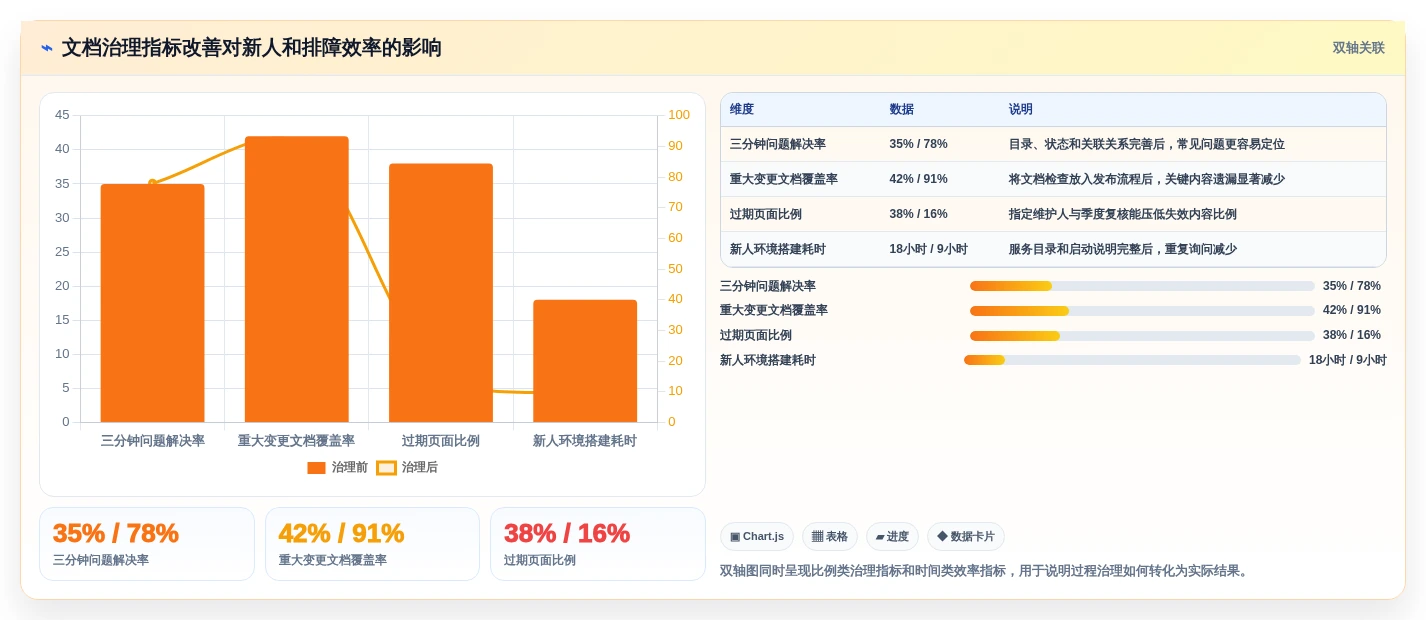Click the 重大变更文档覆盖率 progress bar

1142,311
